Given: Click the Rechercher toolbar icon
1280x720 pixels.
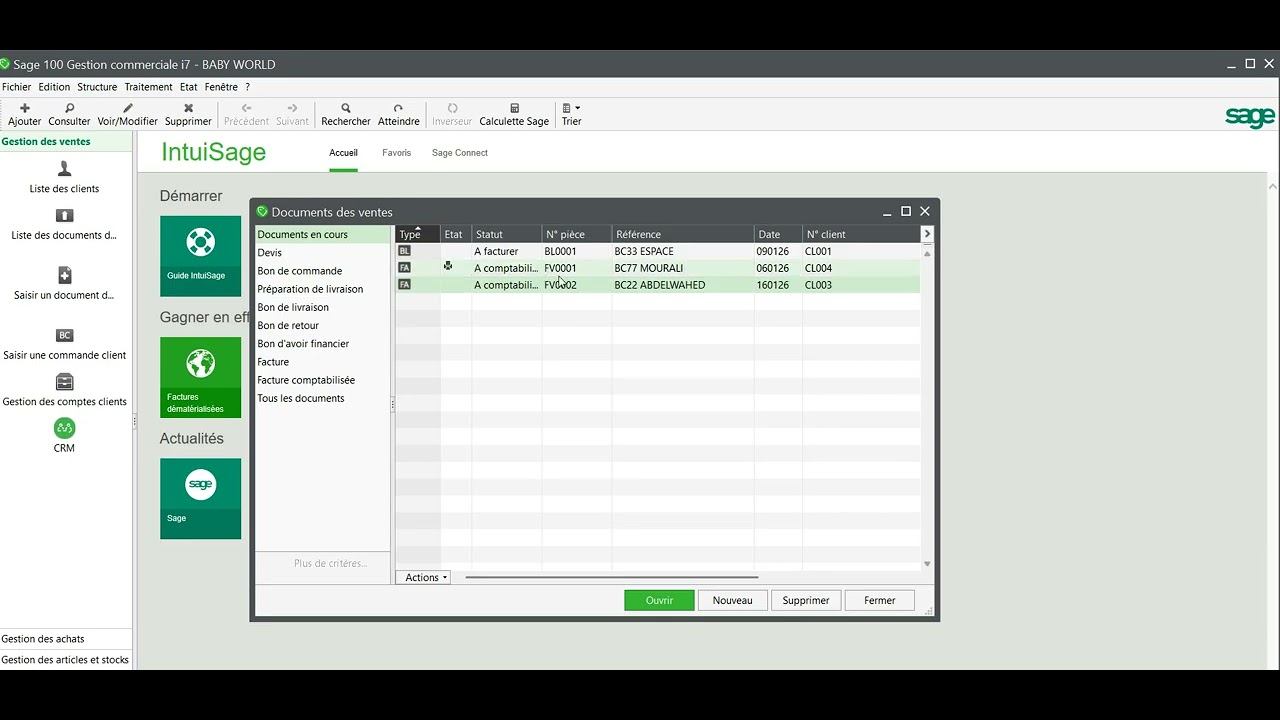Looking at the screenshot, I should 346,108.
